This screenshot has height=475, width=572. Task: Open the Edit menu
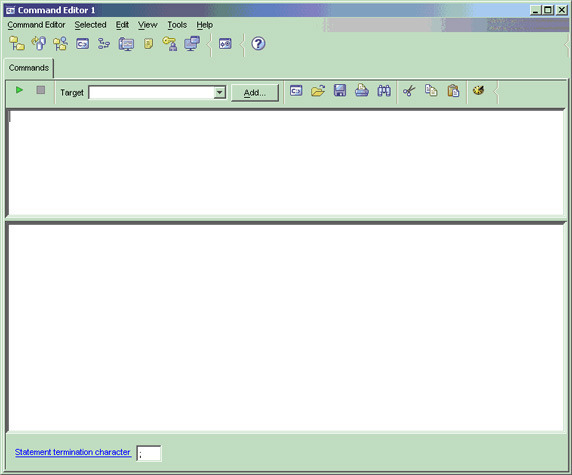pos(122,25)
